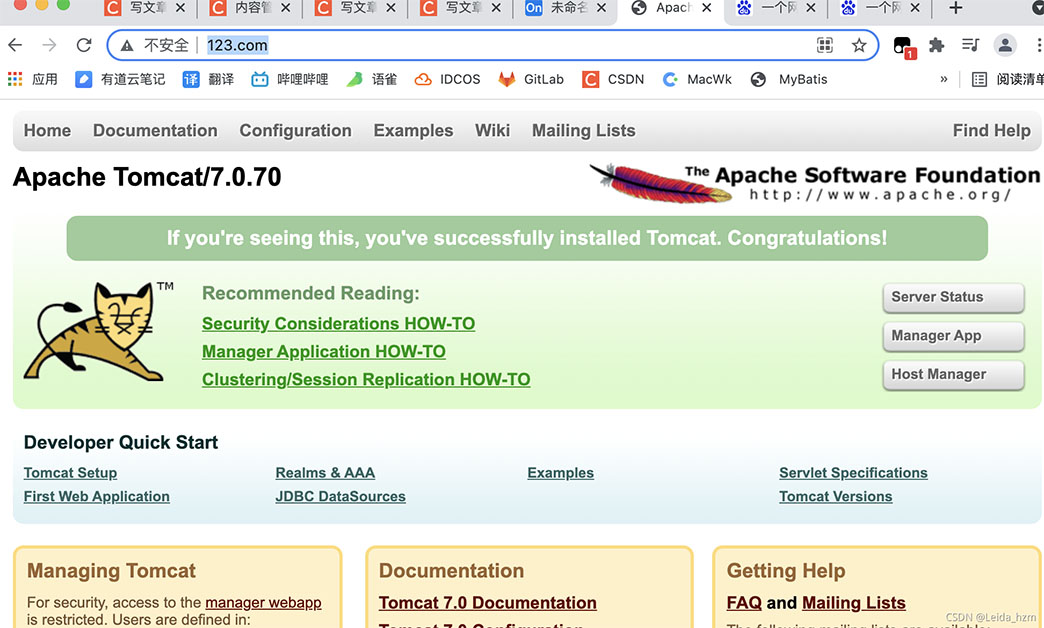
Task: Close the active Apache tab
Action: coord(706,8)
